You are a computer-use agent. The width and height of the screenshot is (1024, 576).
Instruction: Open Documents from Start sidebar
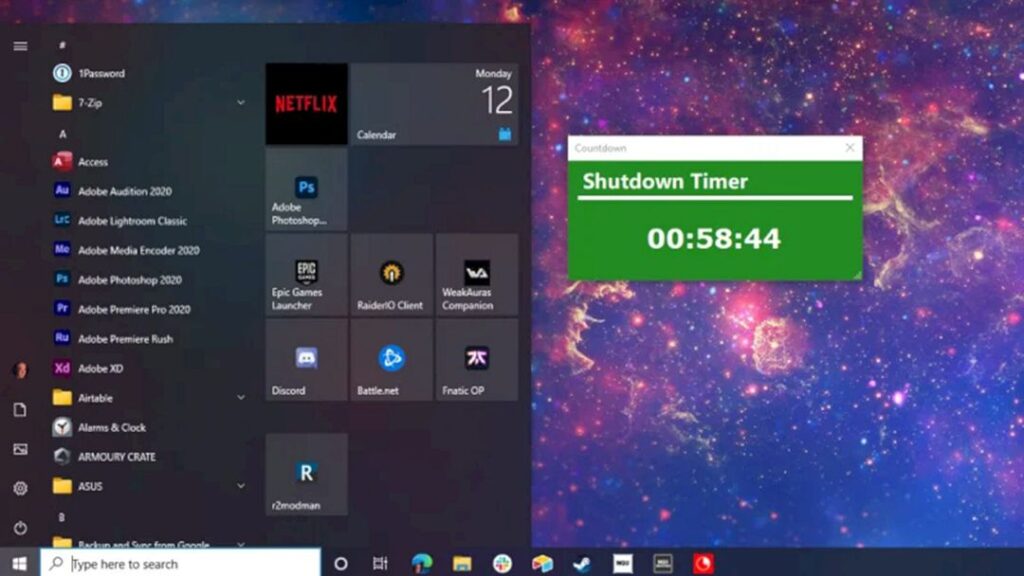pyautogui.click(x=20, y=409)
